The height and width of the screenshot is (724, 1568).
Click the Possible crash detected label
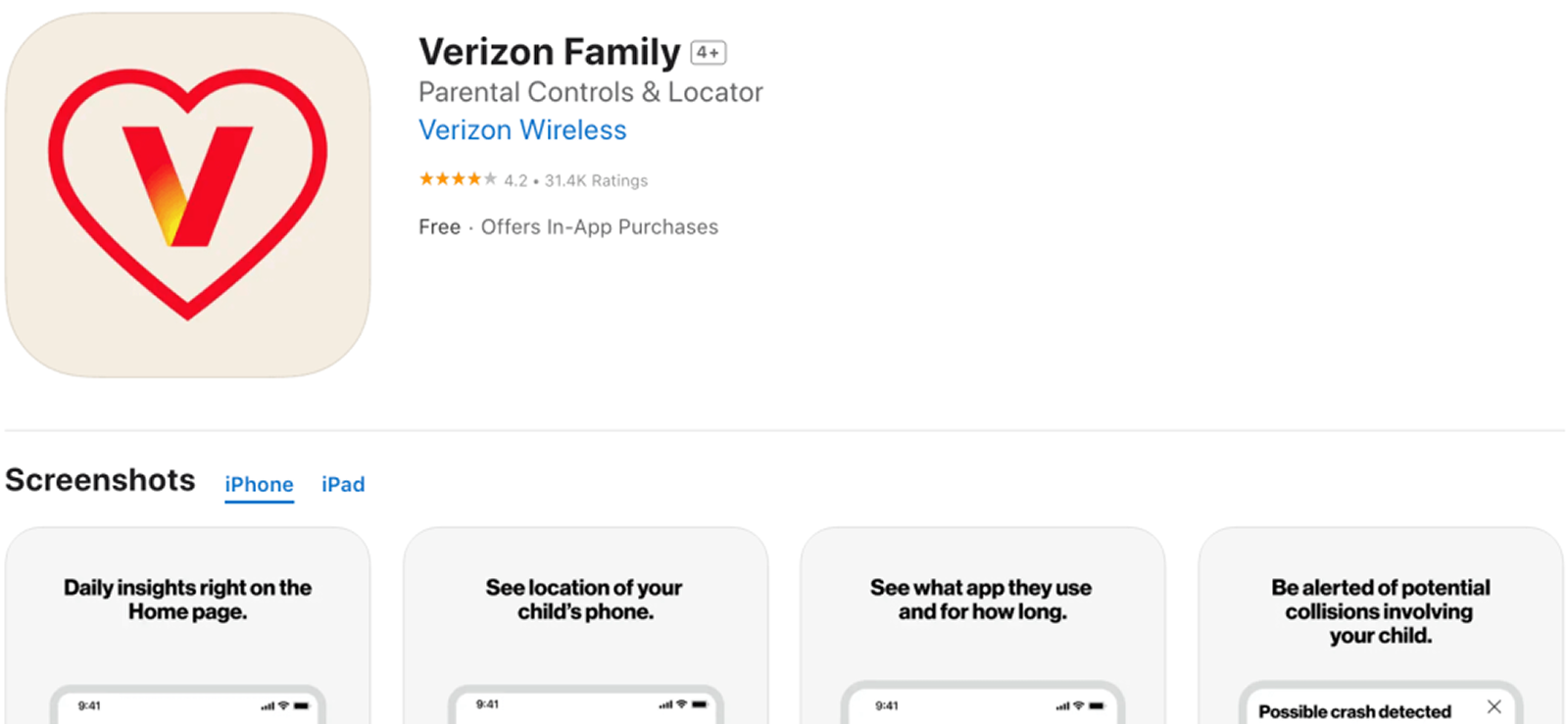pyautogui.click(x=1354, y=711)
